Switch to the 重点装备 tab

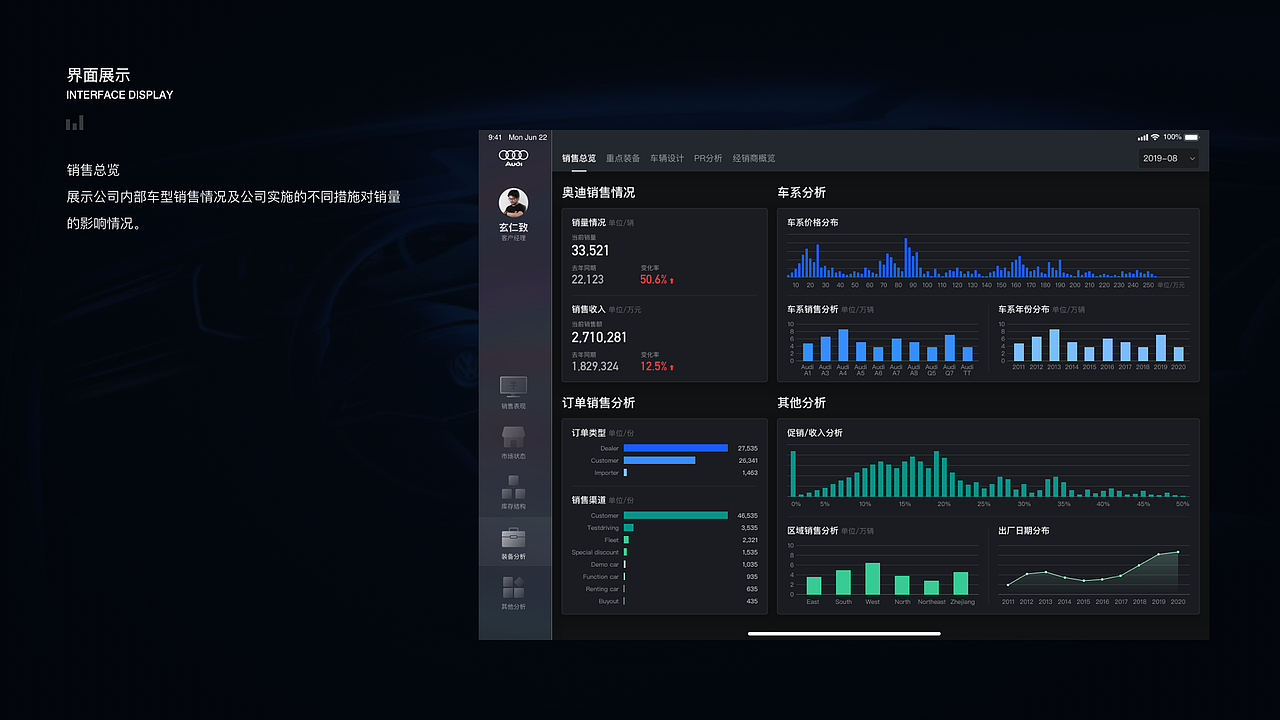click(623, 158)
